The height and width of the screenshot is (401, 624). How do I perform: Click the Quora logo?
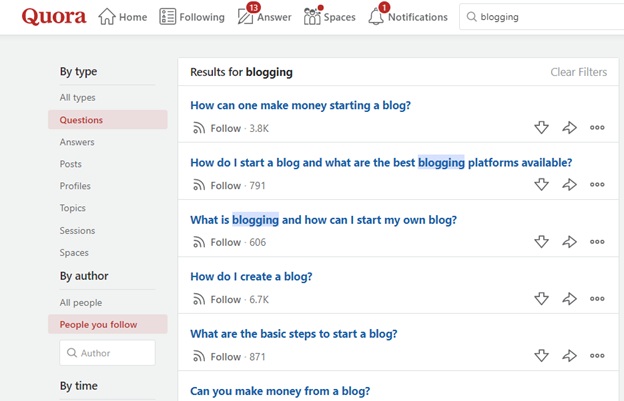54,17
